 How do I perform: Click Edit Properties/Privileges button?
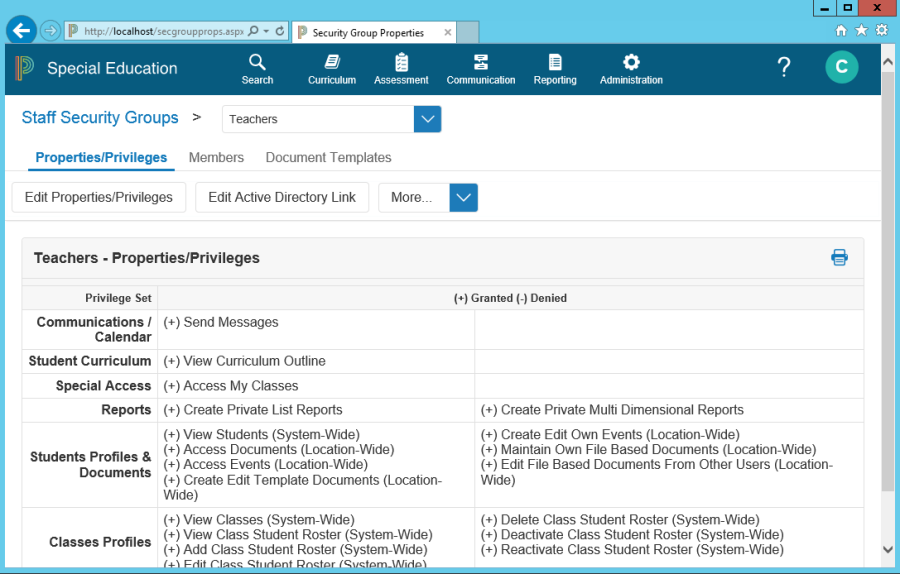(99, 197)
